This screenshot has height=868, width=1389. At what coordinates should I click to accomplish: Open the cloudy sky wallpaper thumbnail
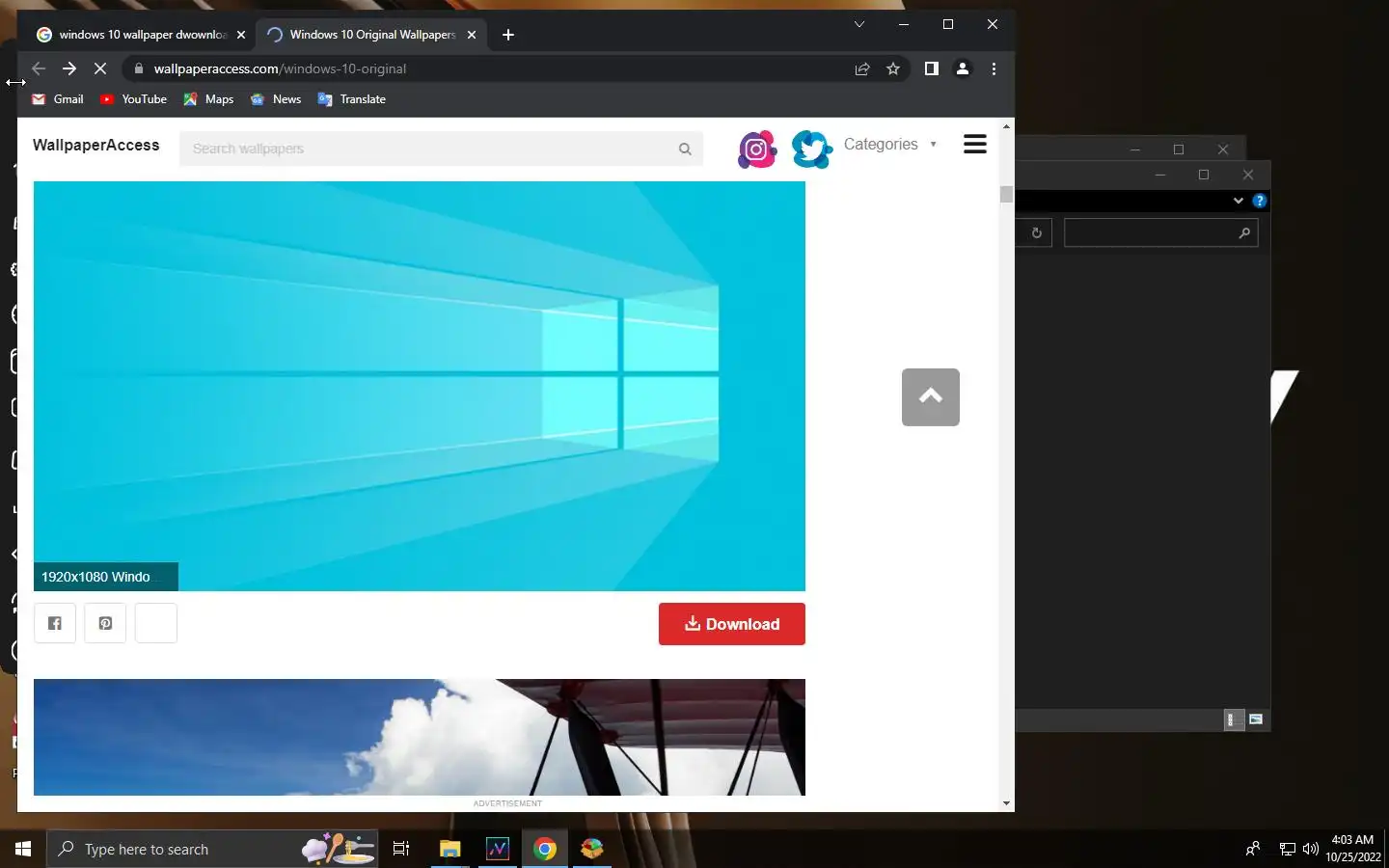click(x=420, y=737)
